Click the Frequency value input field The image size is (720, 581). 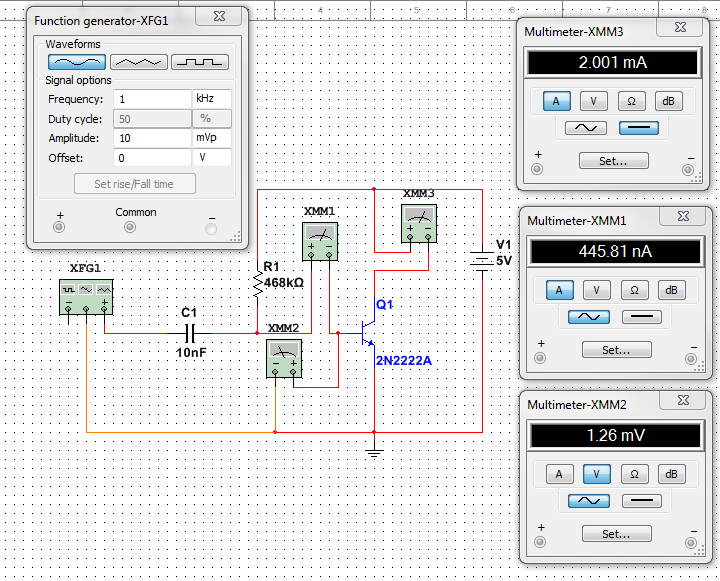click(150, 100)
